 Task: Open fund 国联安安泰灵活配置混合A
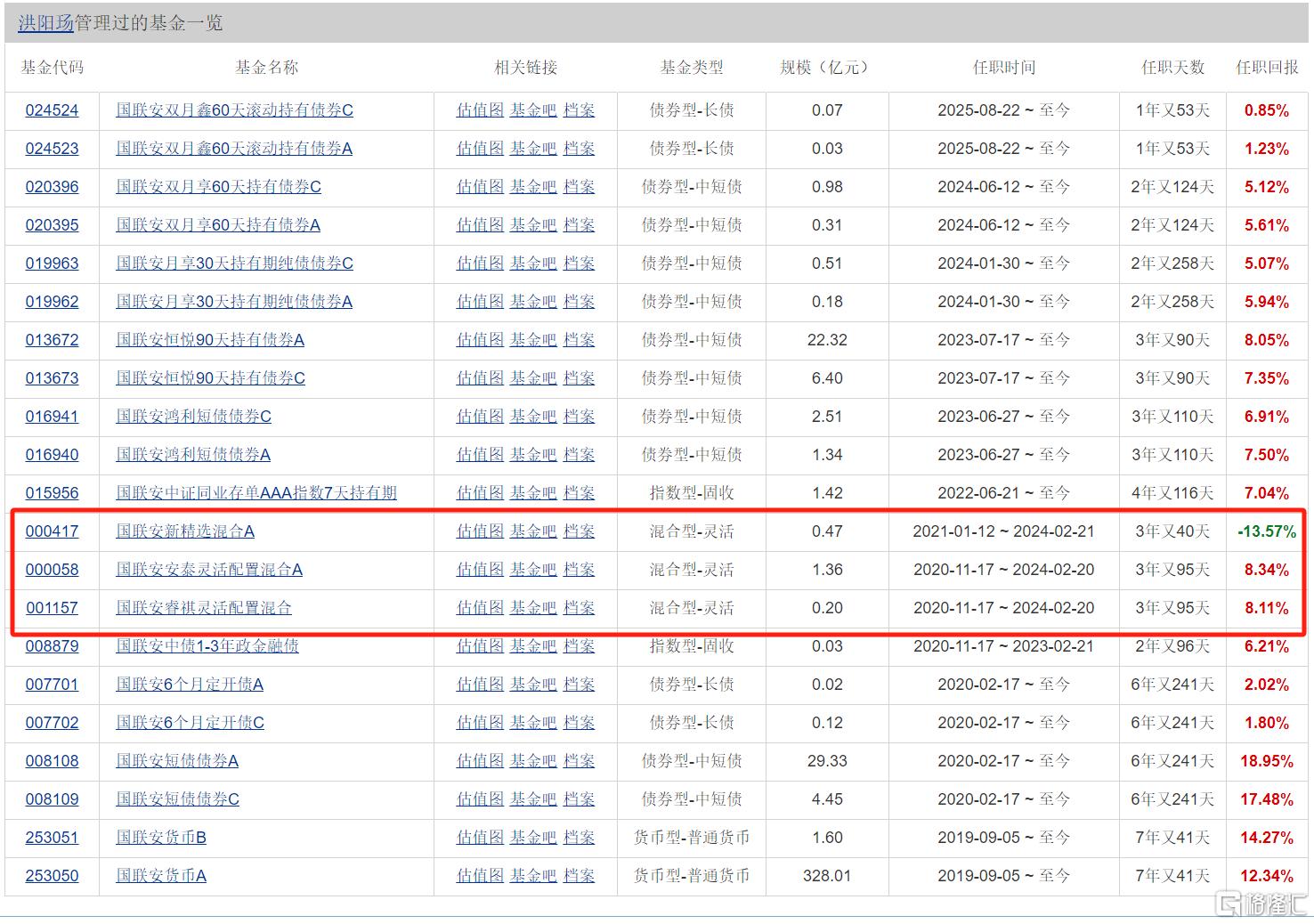click(209, 570)
